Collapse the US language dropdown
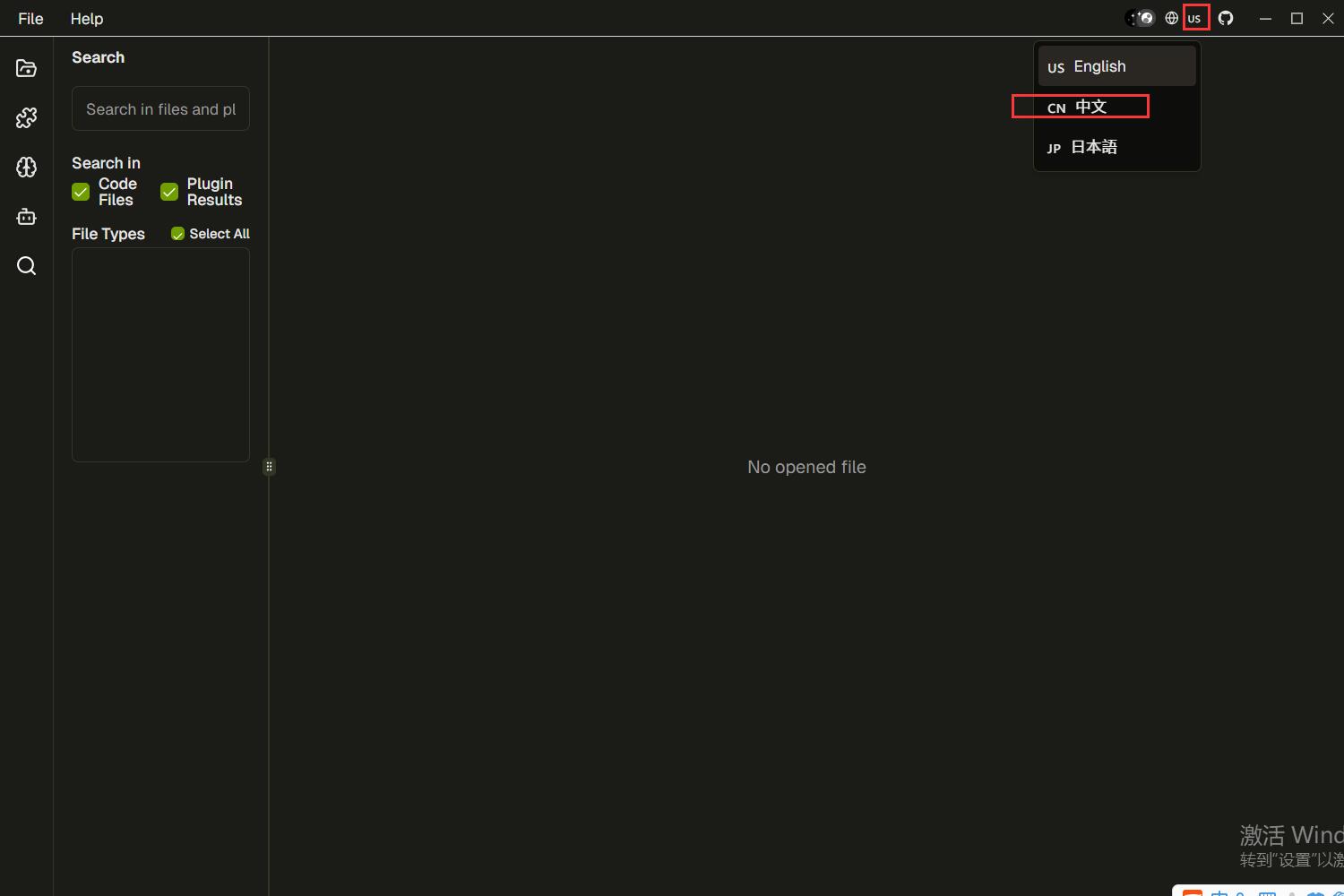 pos(1195,18)
